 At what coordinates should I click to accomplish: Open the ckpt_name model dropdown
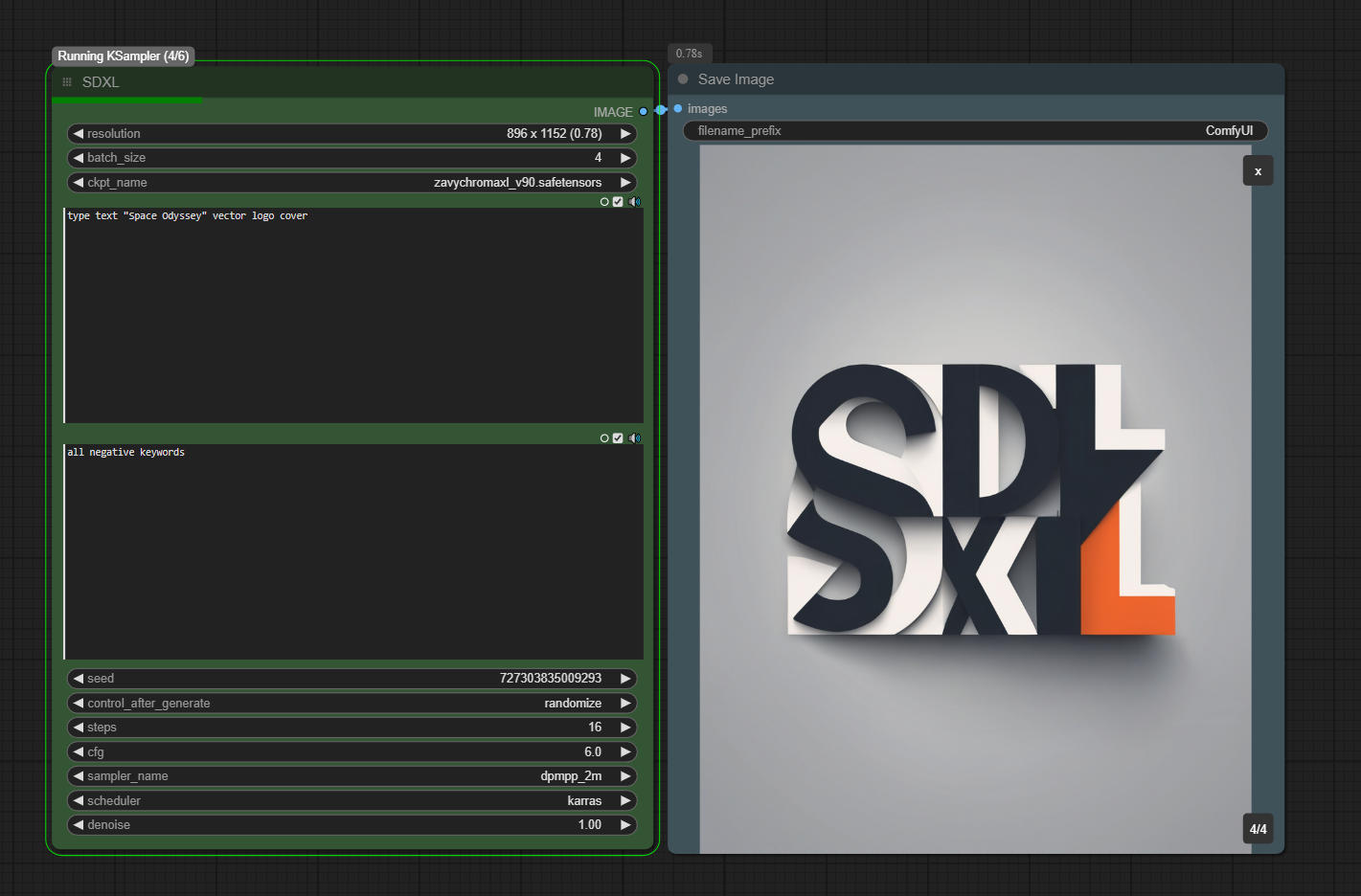point(352,183)
